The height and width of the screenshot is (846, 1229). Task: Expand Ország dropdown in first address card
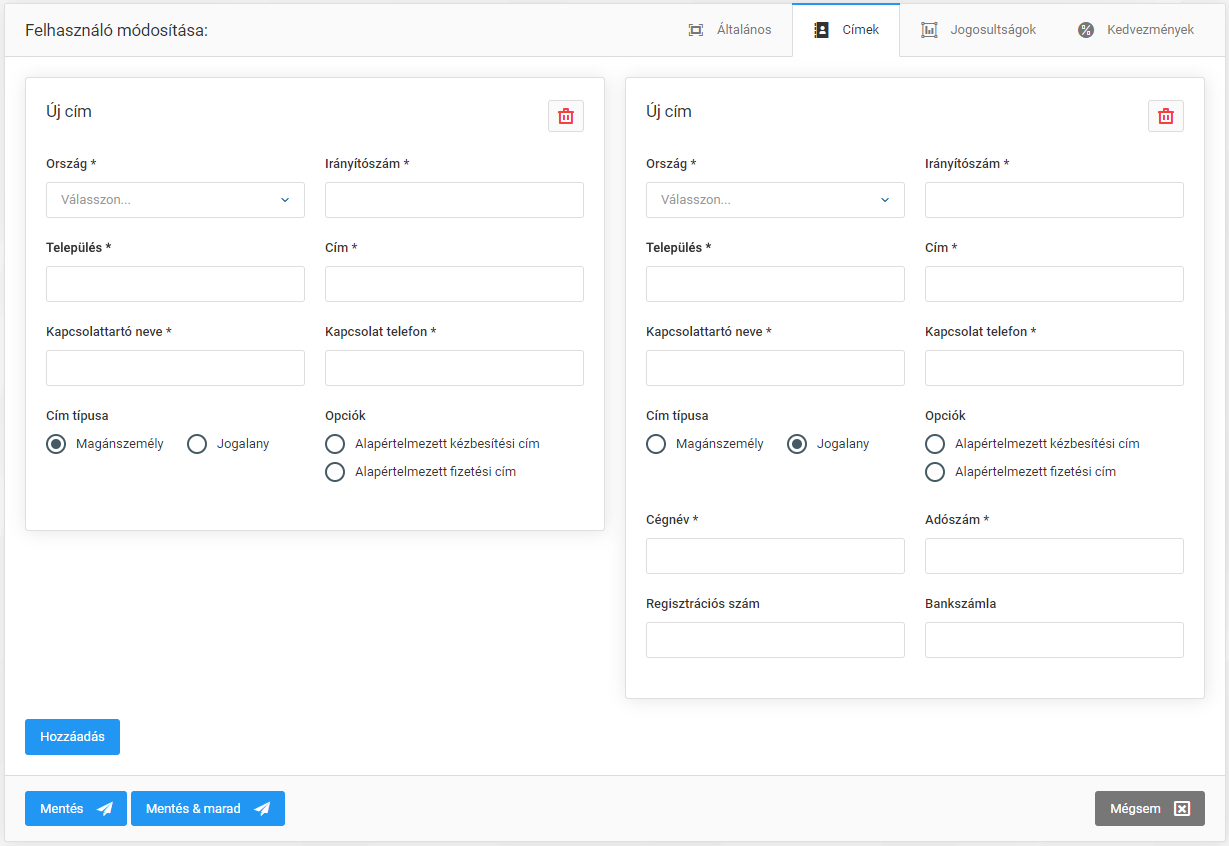pyautogui.click(x=175, y=200)
